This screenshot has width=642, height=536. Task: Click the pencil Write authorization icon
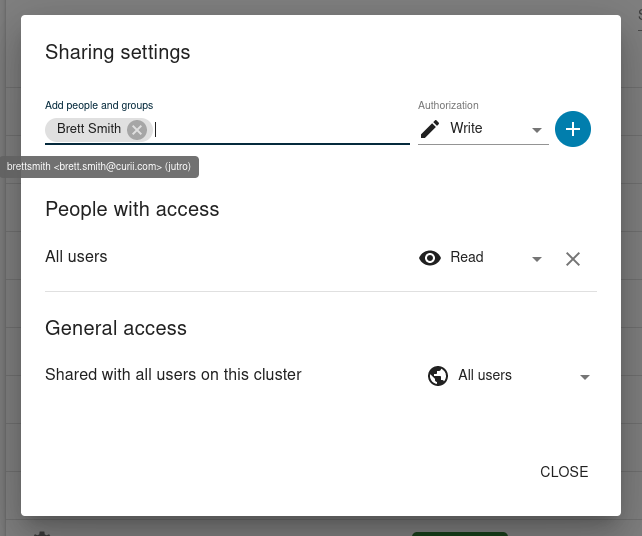430,129
